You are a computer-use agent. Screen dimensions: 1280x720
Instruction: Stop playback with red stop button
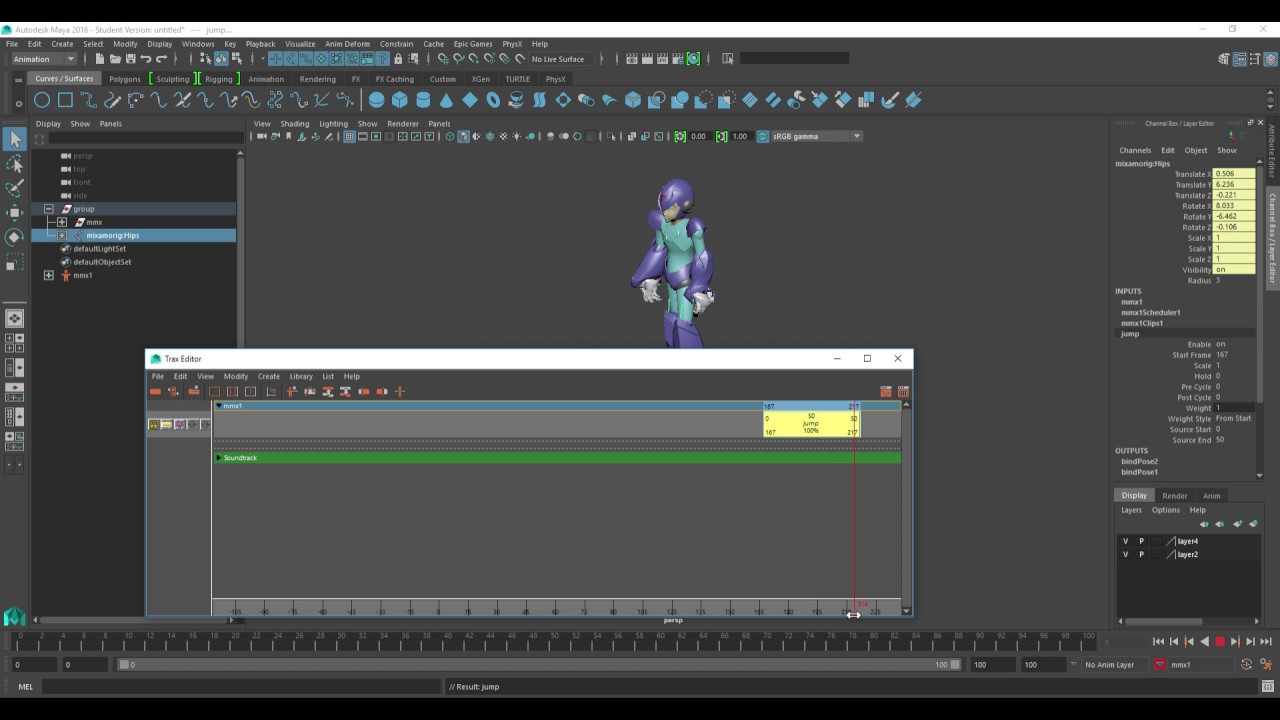click(x=1220, y=642)
